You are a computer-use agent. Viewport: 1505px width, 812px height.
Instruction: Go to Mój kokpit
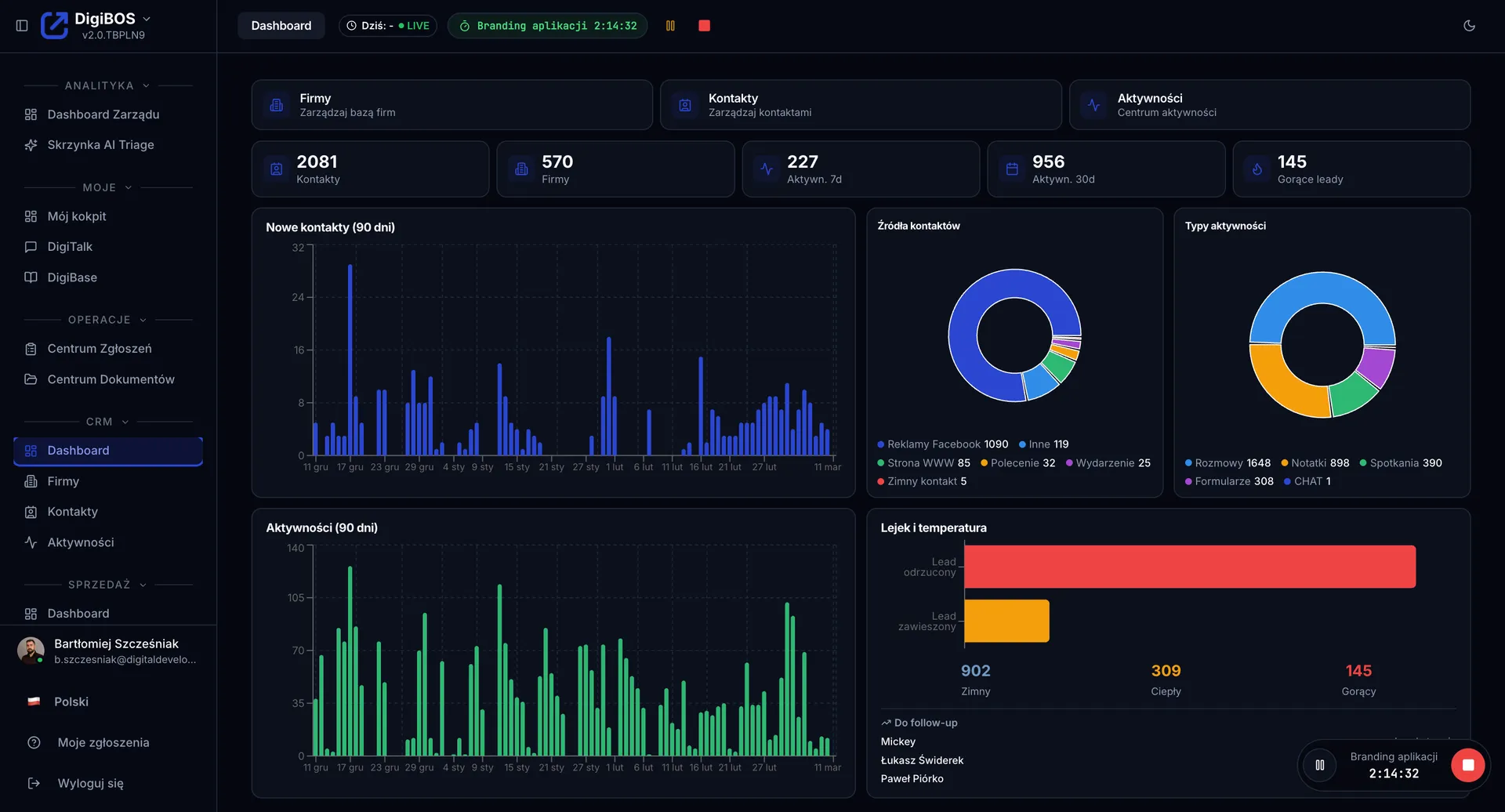pos(108,216)
